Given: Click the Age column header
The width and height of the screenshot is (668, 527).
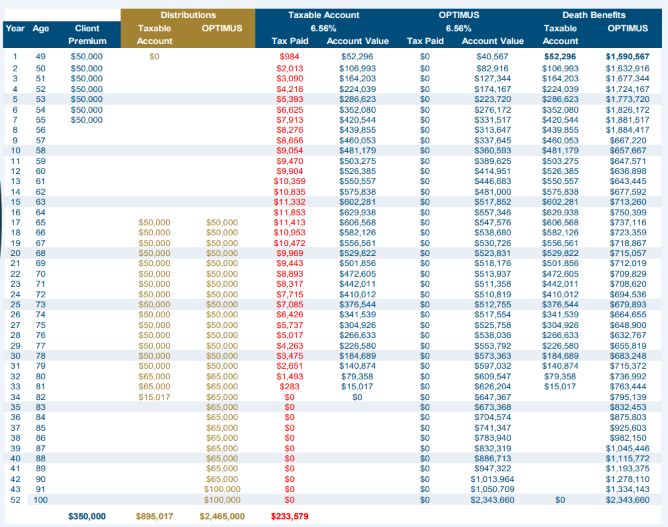Looking at the screenshot, I should point(41,29).
